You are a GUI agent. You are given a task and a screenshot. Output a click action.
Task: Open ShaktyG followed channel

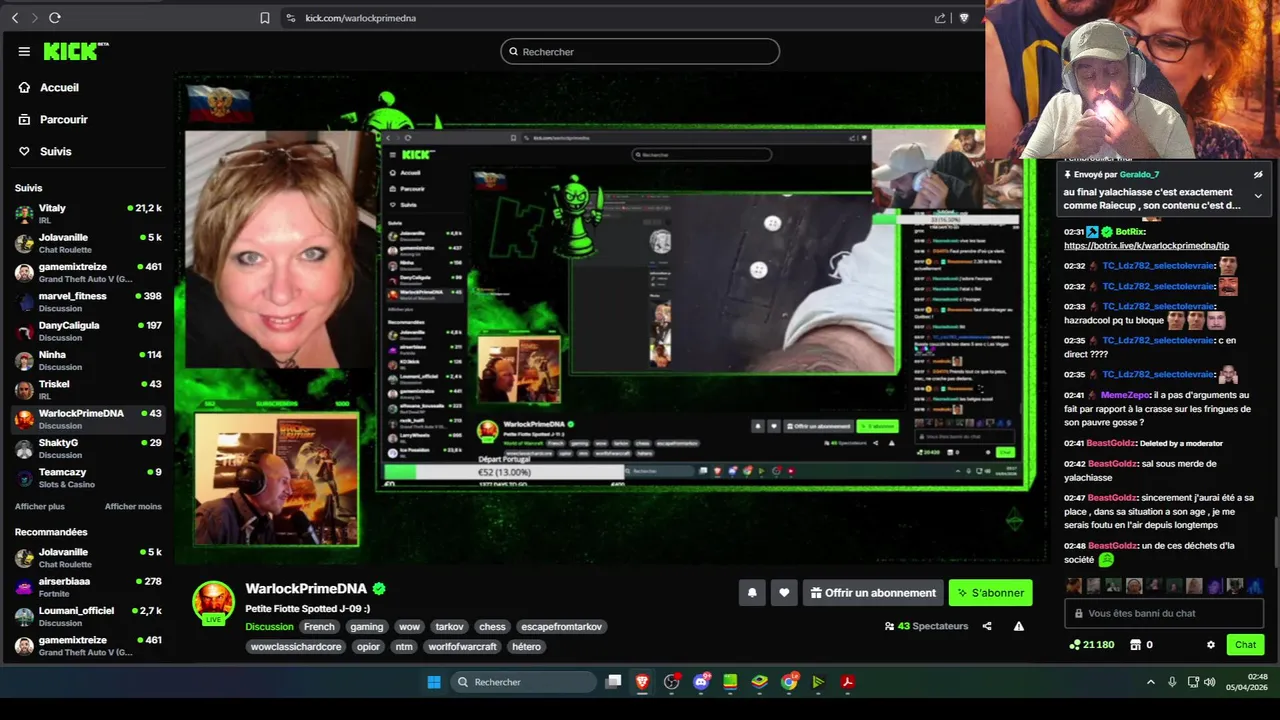pyautogui.click(x=88, y=448)
